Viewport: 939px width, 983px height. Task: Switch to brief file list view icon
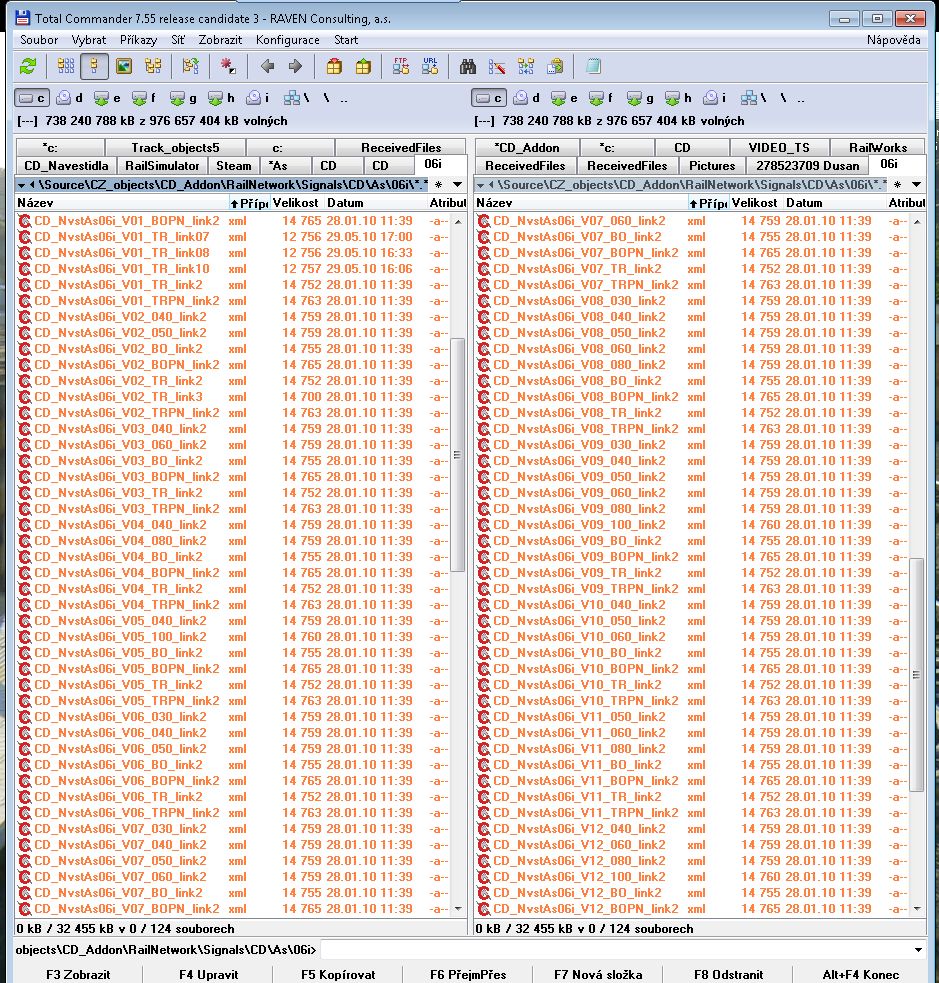click(66, 66)
